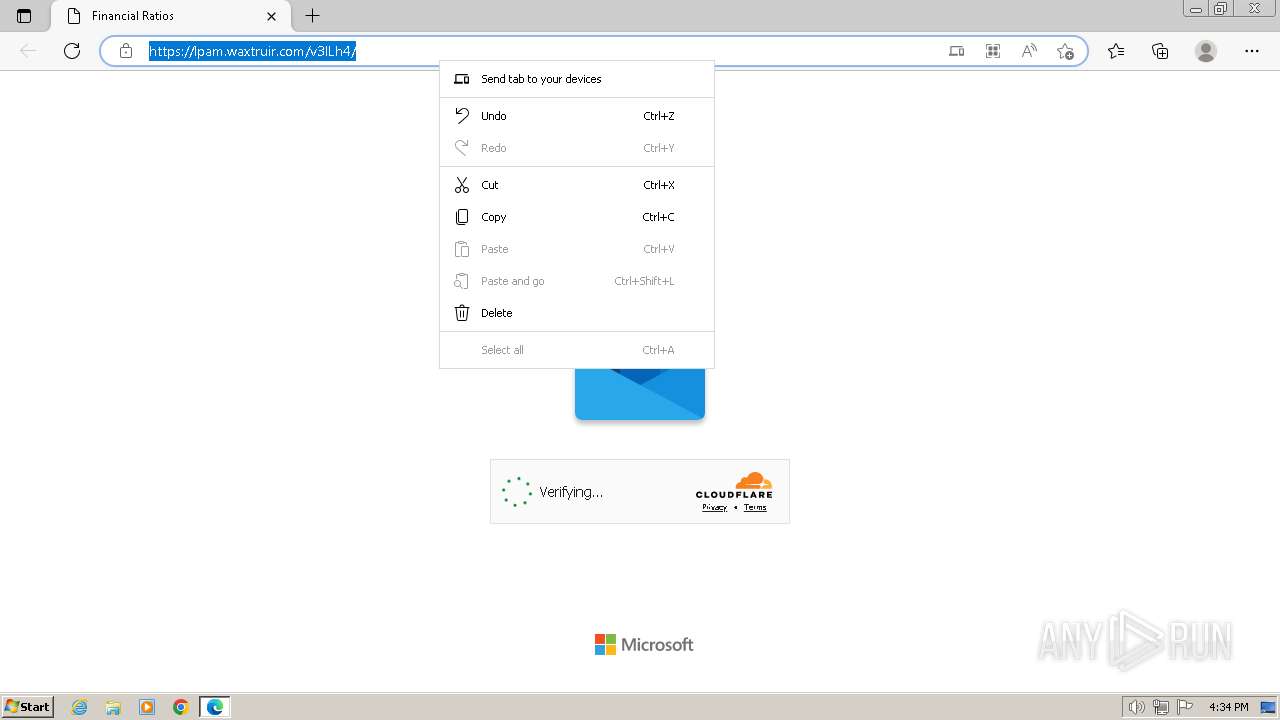Select Paste and go entry
The width and height of the screenshot is (1280, 720).
[x=577, y=281]
